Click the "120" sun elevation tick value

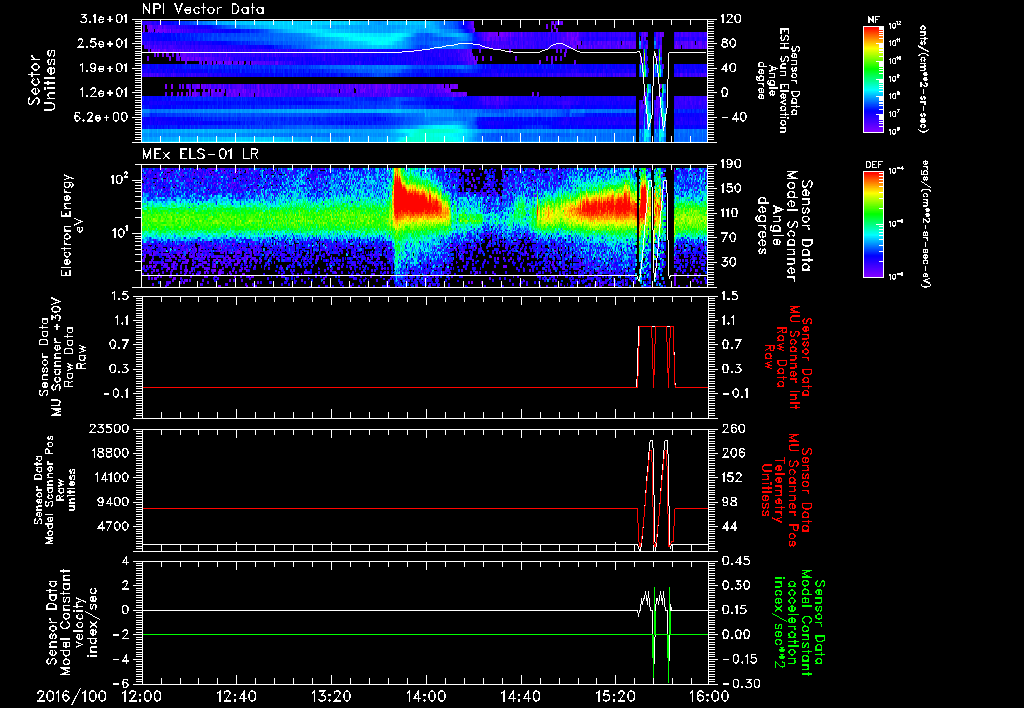[x=731, y=19]
